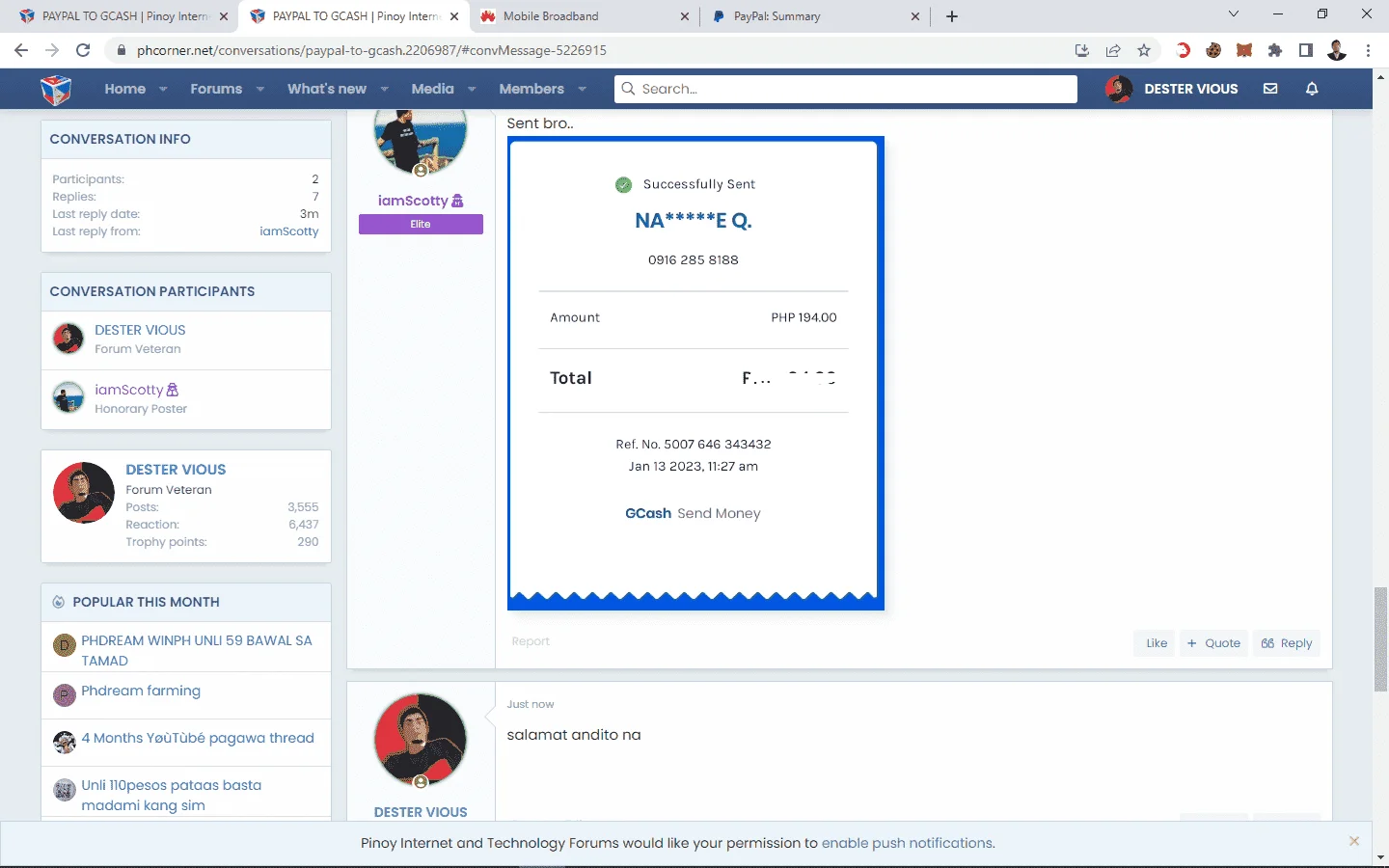Expand the Forums menu dropdown arrow
This screenshot has width=1389, height=868.
[260, 89]
